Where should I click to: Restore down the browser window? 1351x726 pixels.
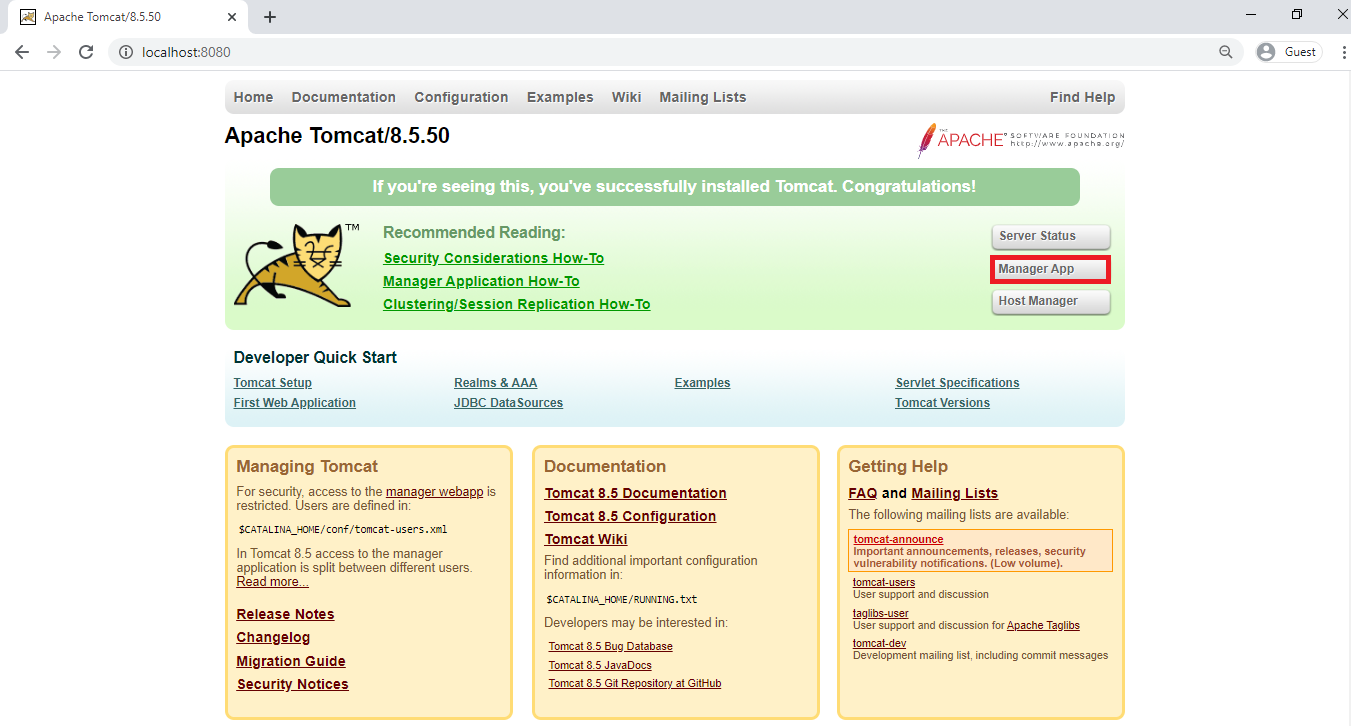pos(1297,15)
